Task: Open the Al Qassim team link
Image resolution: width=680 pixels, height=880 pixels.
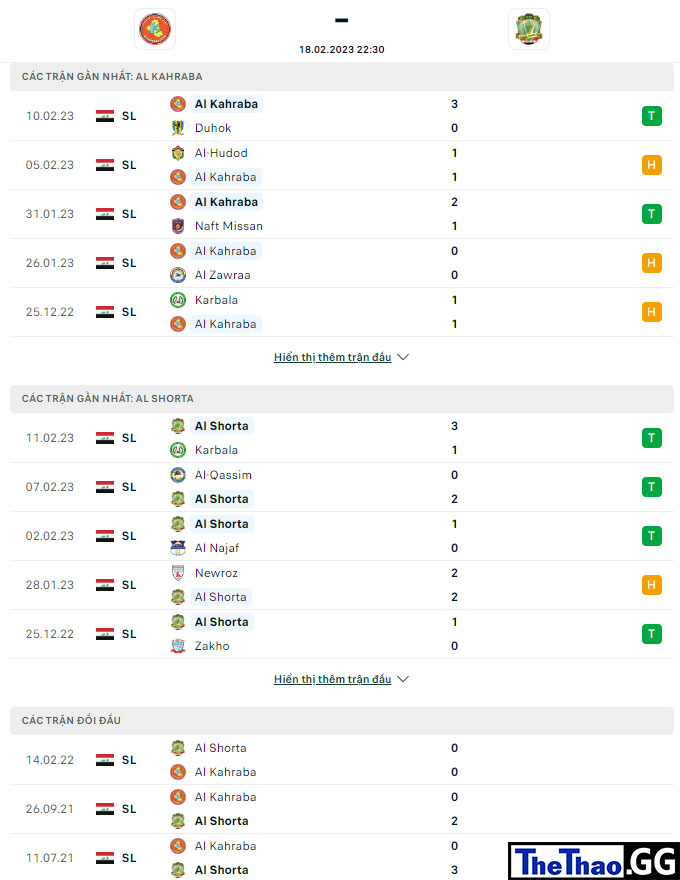Action: (223, 475)
